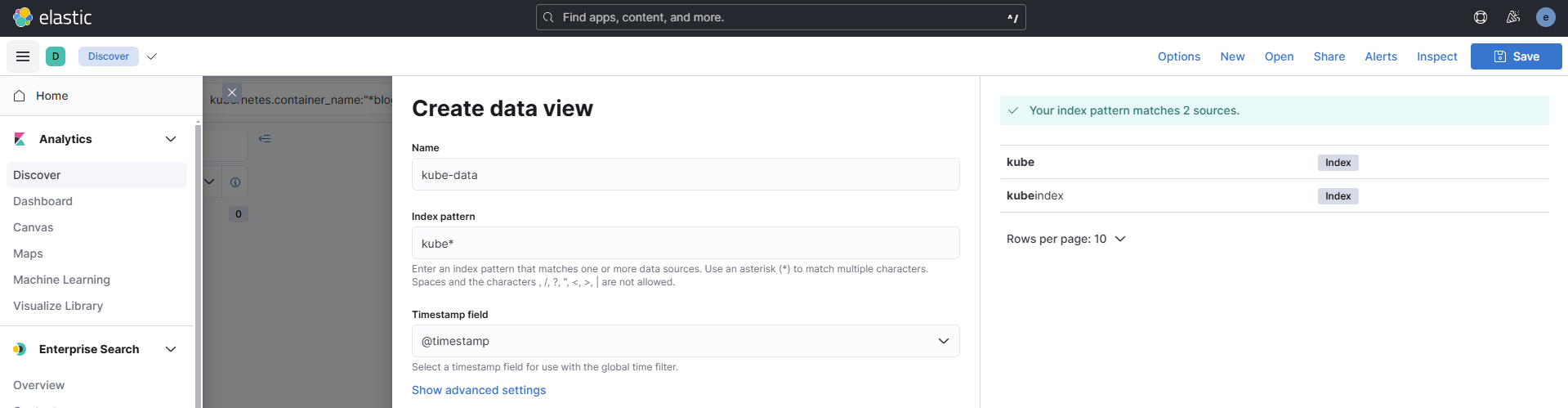The height and width of the screenshot is (408, 1568).
Task: Click the Index pattern input field
Action: pyautogui.click(x=686, y=243)
